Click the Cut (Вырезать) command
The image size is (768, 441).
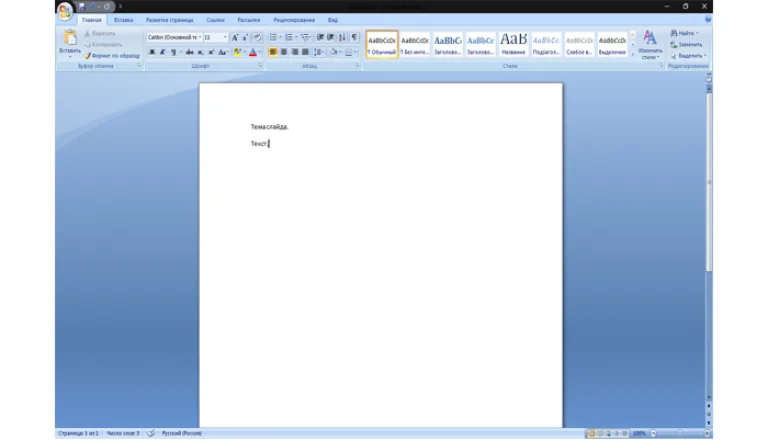100,33
